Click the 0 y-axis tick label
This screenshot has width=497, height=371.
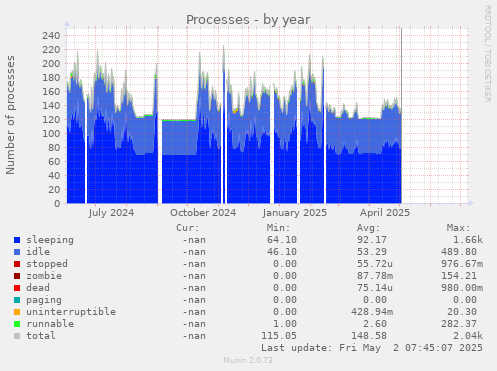tap(58, 203)
